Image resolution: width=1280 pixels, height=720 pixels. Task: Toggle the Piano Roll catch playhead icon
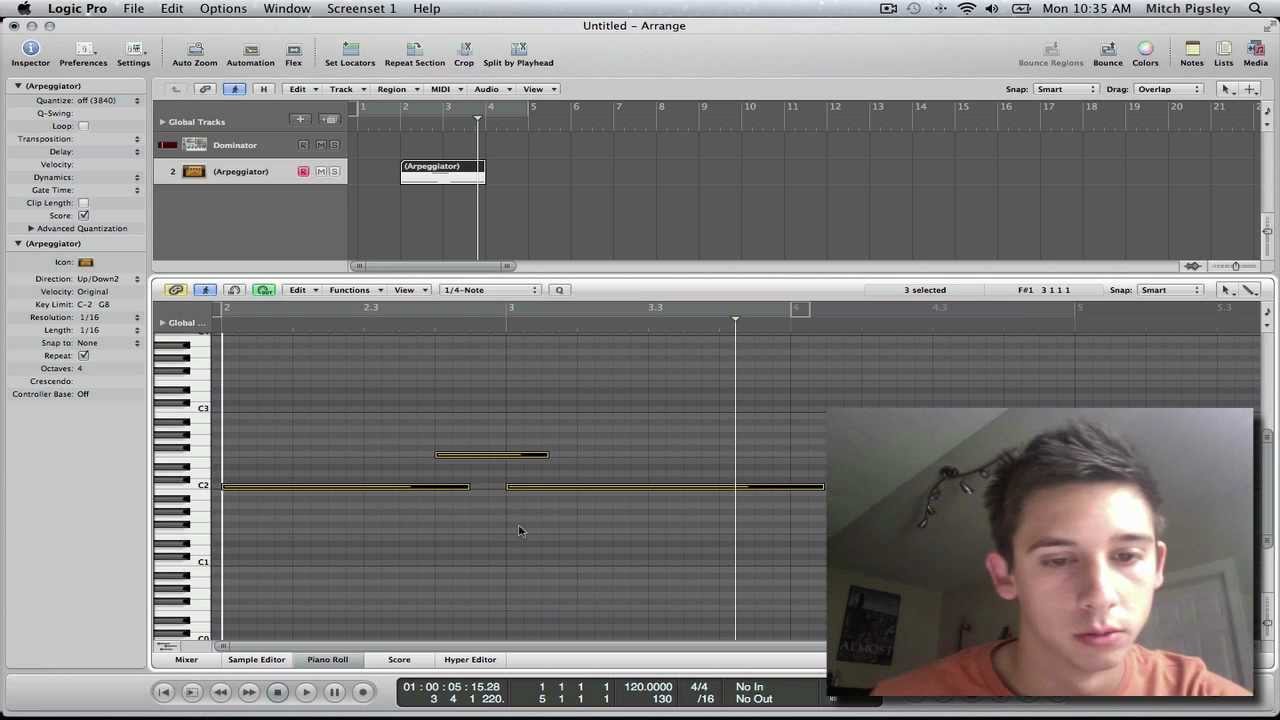pyautogui.click(x=205, y=290)
